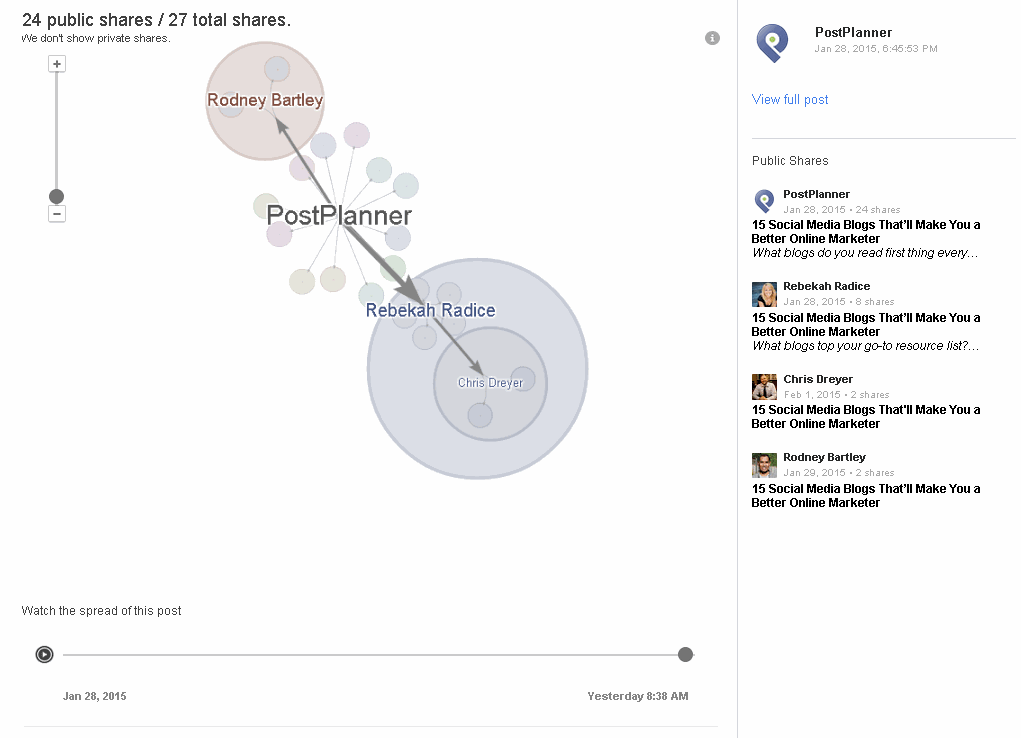Open Rodney Bartley's name in Public Shares
Image resolution: width=1021 pixels, height=738 pixels.
pos(824,457)
